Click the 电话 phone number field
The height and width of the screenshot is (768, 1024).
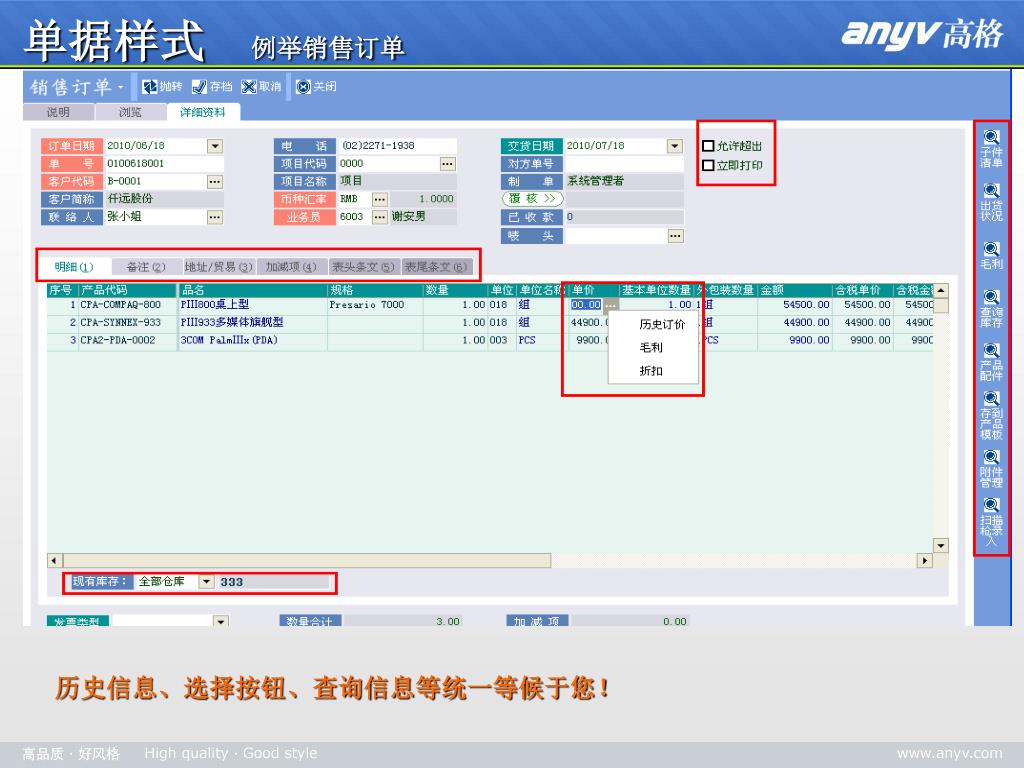[396, 146]
